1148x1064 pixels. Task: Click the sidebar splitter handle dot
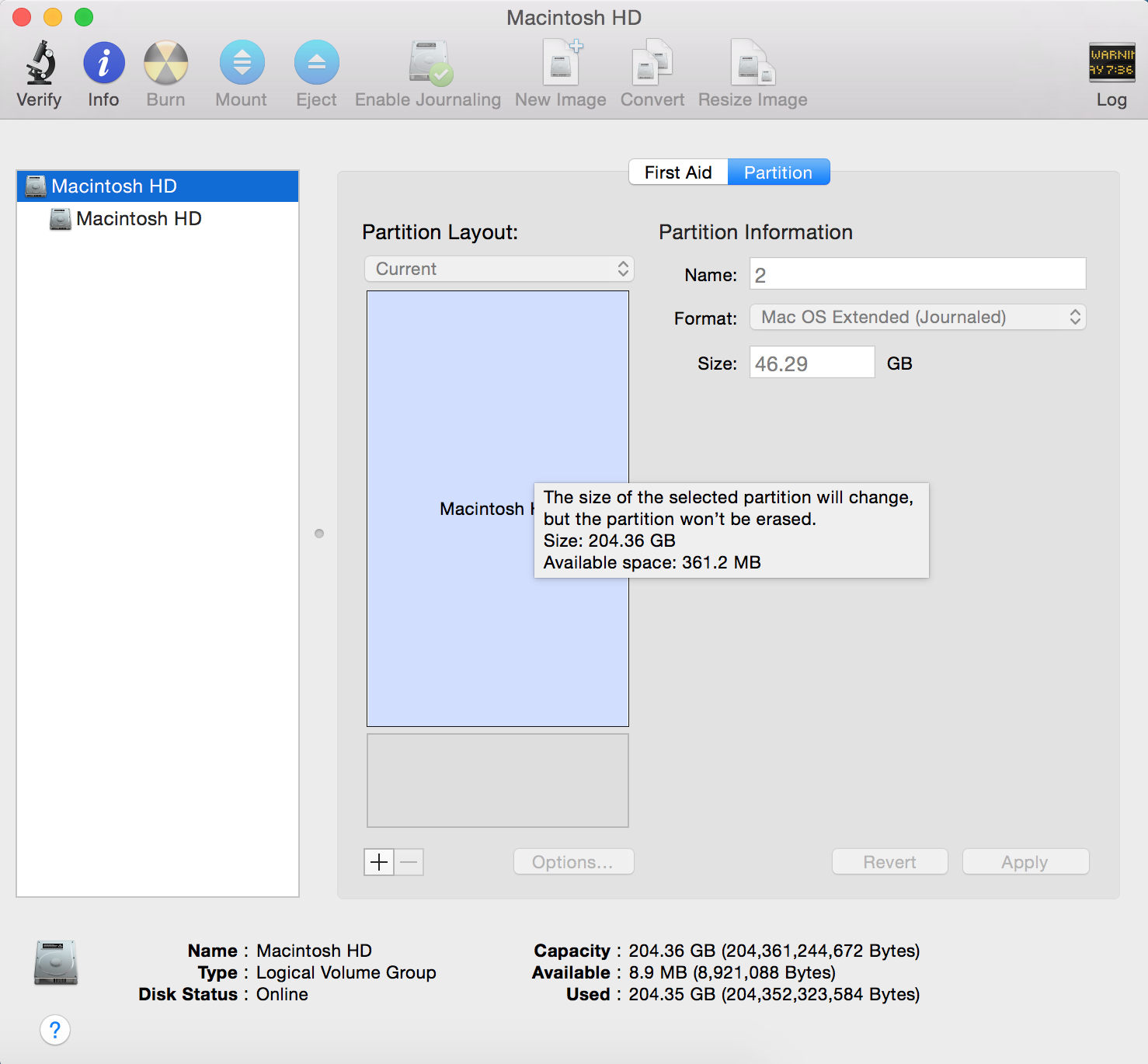coord(319,534)
